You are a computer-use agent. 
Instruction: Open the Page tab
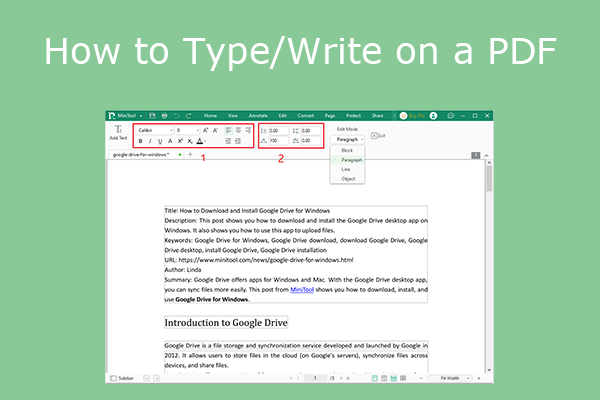(x=330, y=116)
